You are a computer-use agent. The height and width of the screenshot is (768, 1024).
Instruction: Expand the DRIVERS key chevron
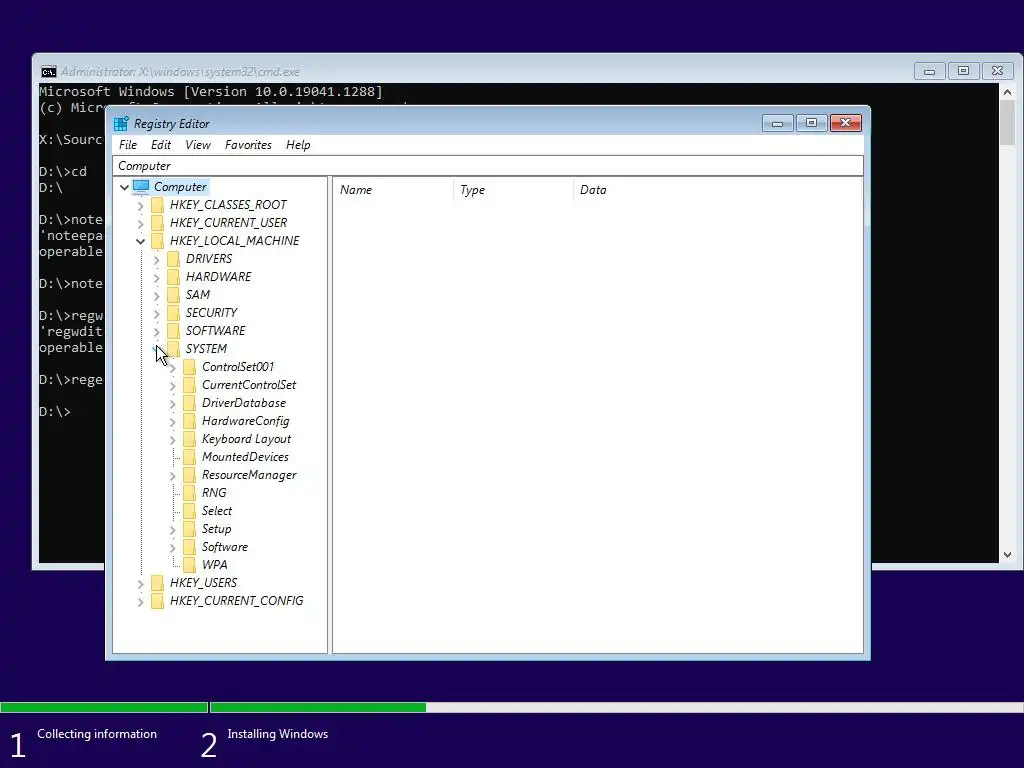(x=157, y=260)
